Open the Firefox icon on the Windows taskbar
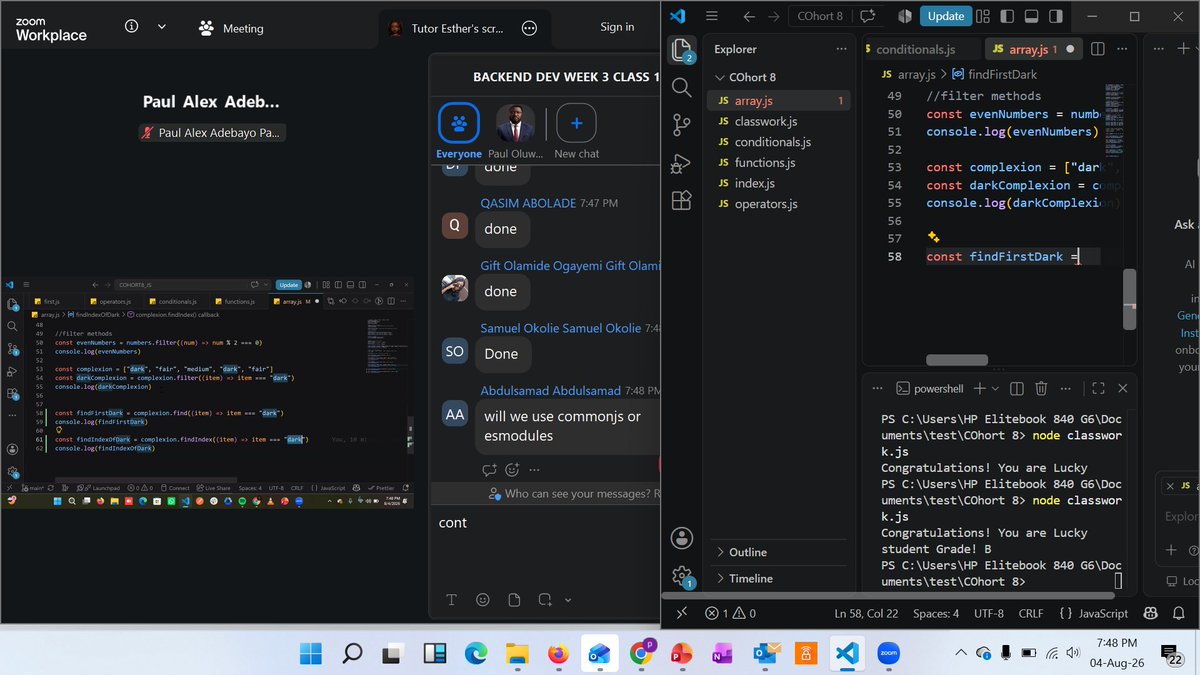This screenshot has width=1200, height=675. (557, 654)
